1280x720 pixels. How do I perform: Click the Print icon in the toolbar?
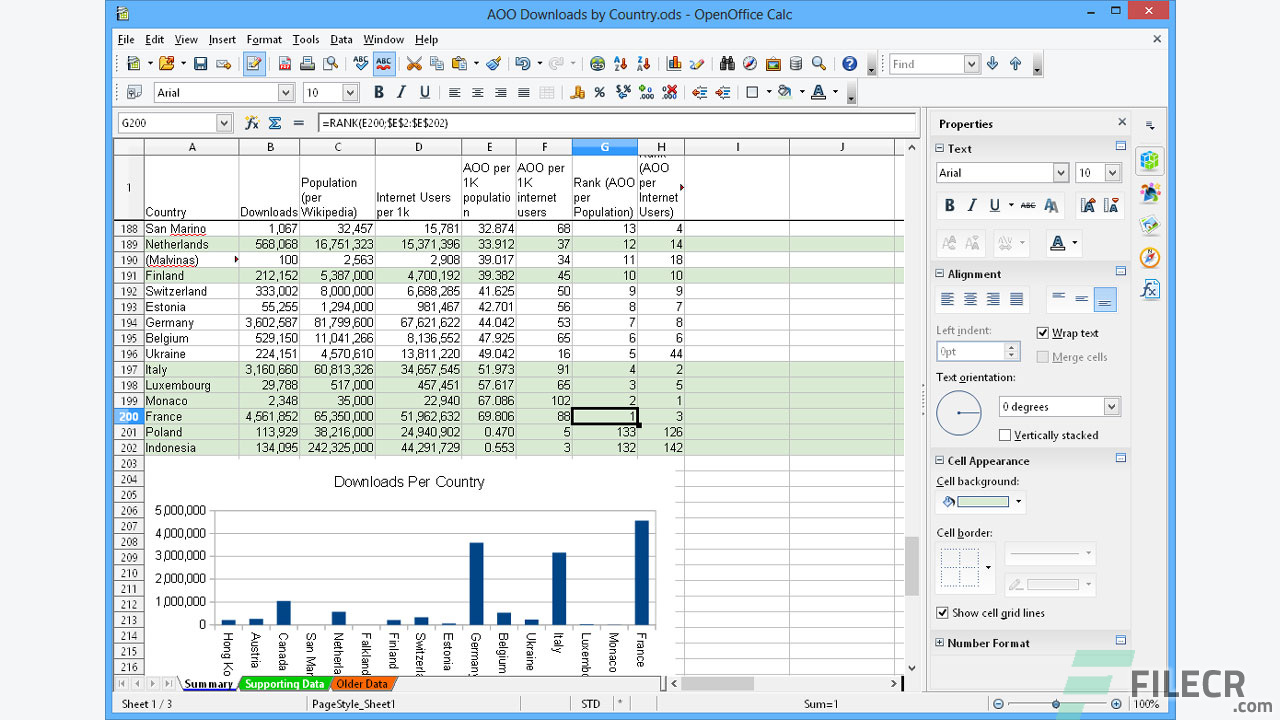click(307, 64)
